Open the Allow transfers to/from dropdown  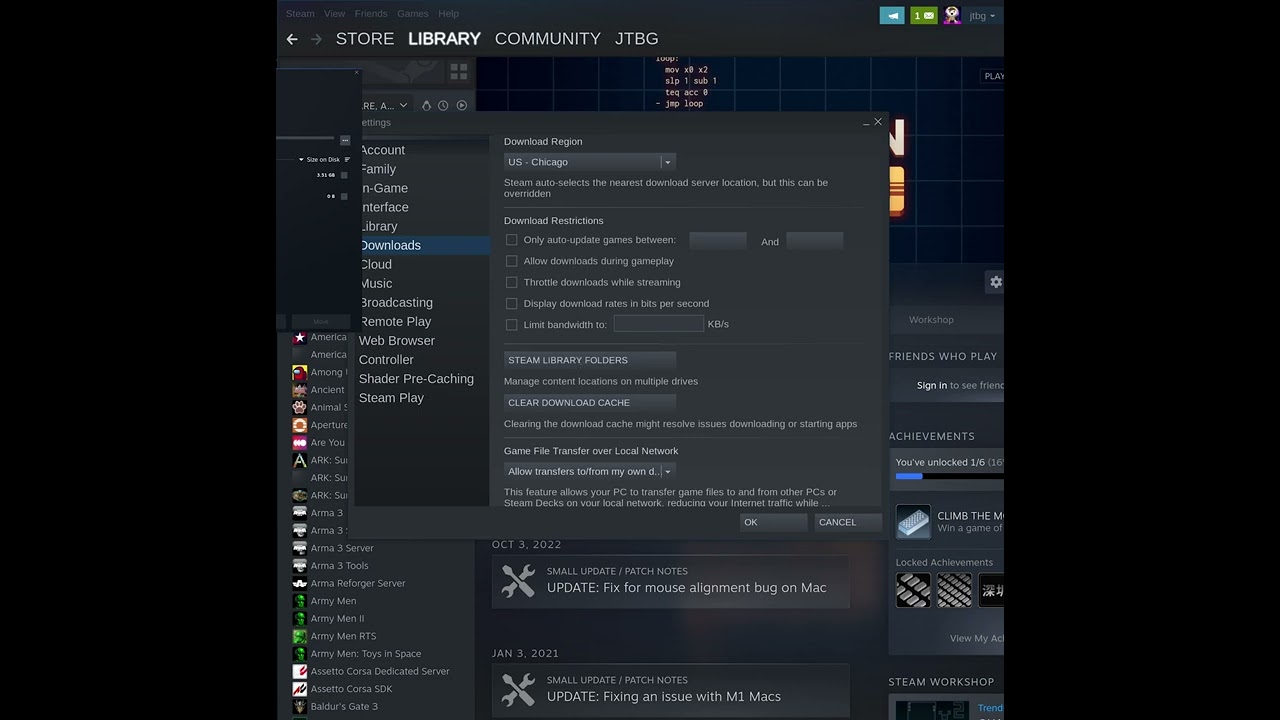click(589, 471)
